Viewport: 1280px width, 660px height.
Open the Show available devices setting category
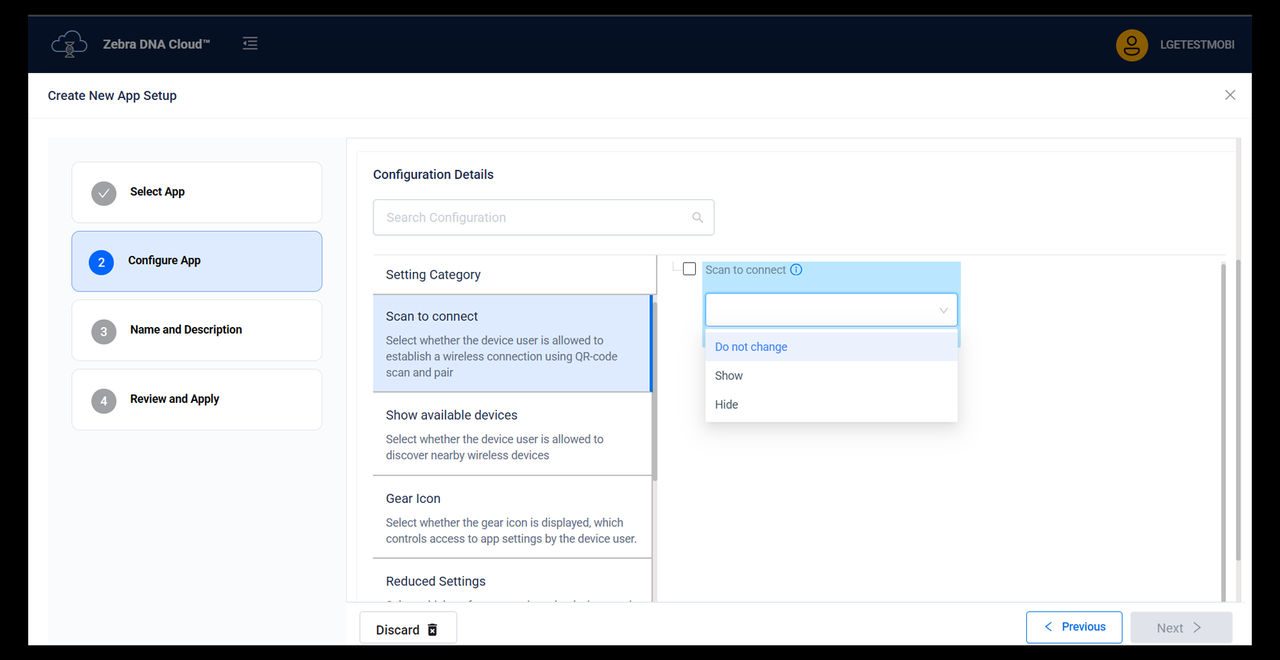click(451, 414)
